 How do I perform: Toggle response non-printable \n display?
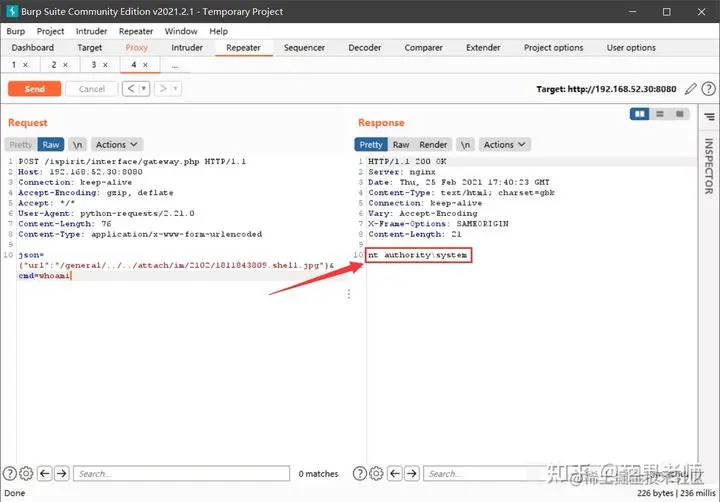(x=465, y=145)
